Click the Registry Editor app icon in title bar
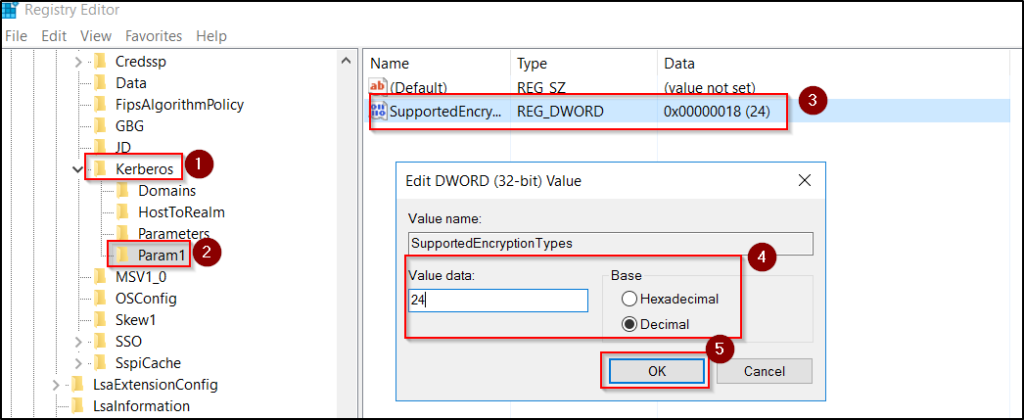The height and width of the screenshot is (420, 1024). coord(10,10)
